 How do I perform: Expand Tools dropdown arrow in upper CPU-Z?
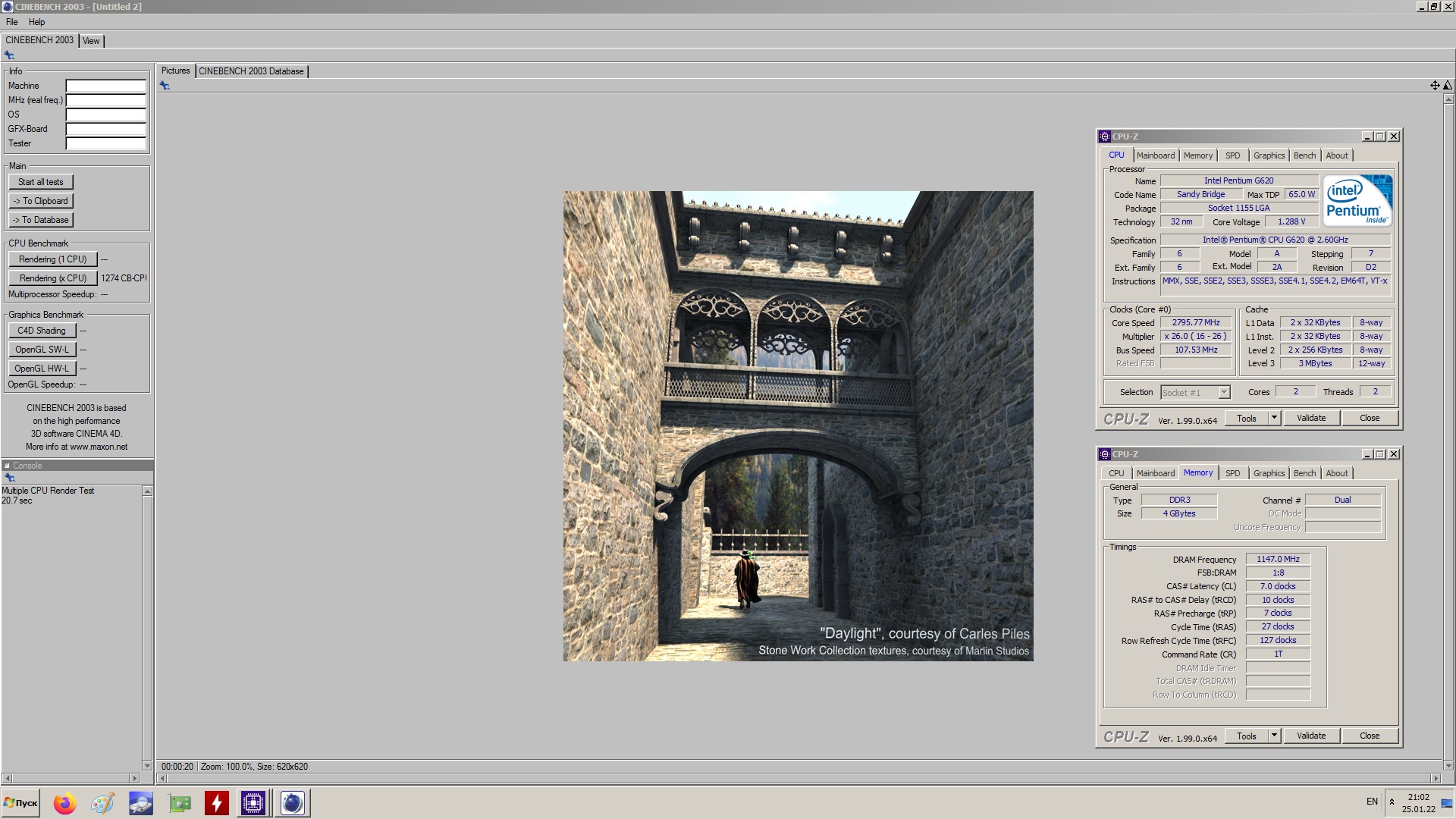click(1274, 418)
